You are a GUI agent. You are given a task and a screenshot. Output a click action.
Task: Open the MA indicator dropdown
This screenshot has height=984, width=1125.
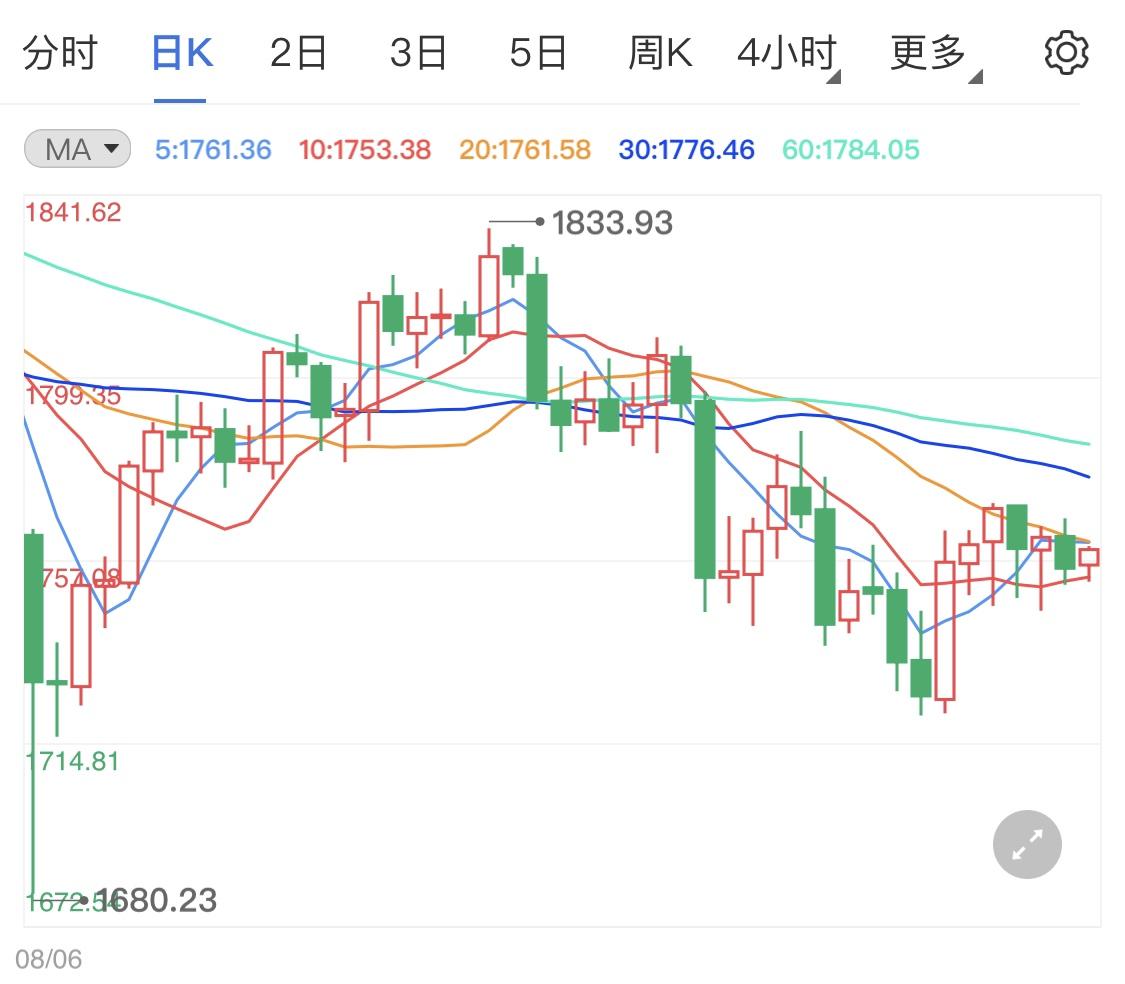[x=77, y=149]
